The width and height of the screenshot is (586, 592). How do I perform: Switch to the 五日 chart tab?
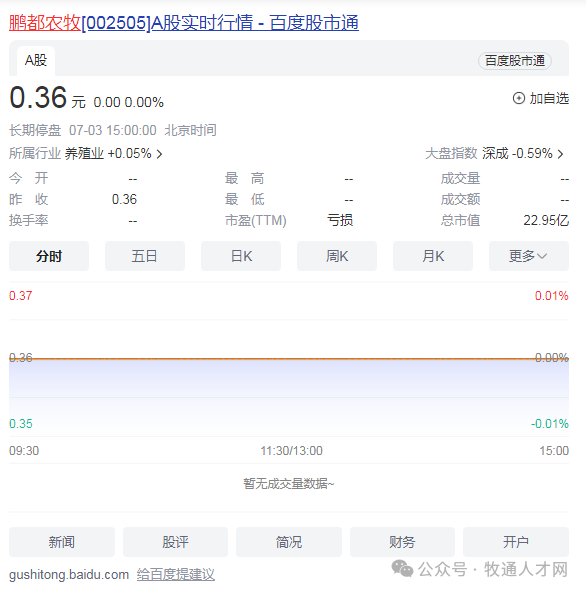click(145, 256)
